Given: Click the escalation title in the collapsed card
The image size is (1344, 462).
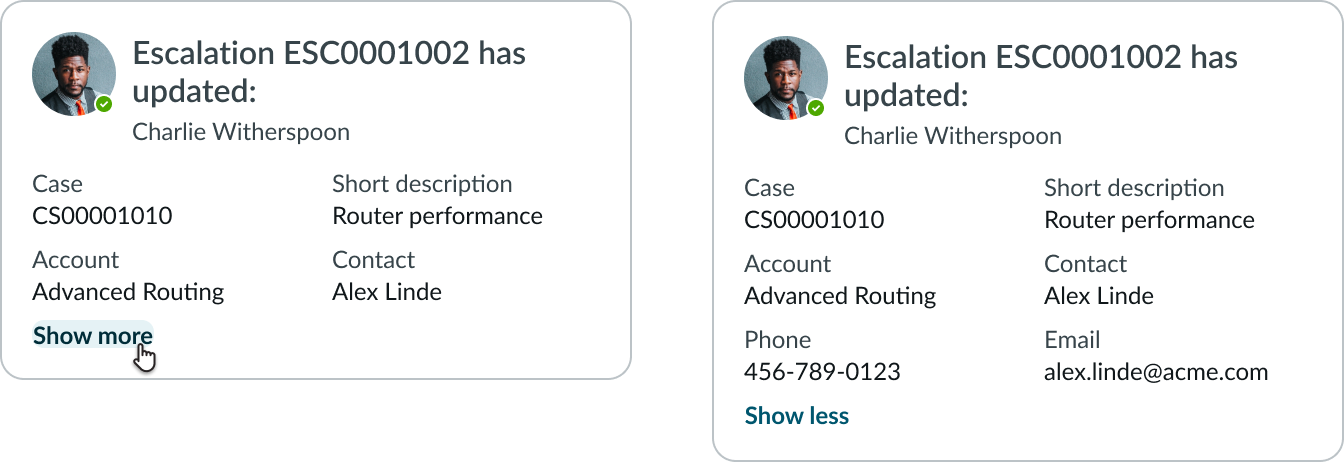Looking at the screenshot, I should click(x=329, y=72).
